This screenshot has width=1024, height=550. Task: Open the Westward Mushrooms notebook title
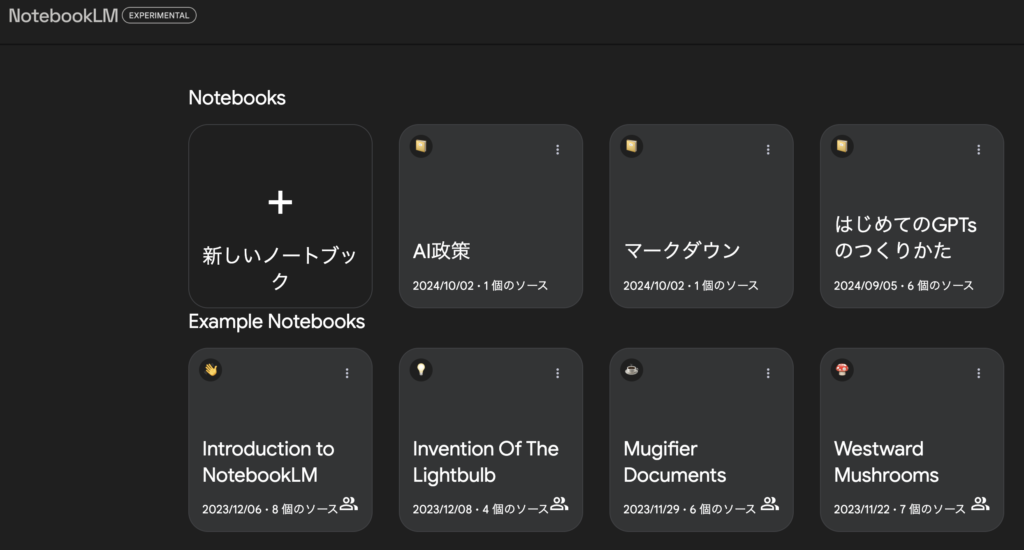[886, 462]
